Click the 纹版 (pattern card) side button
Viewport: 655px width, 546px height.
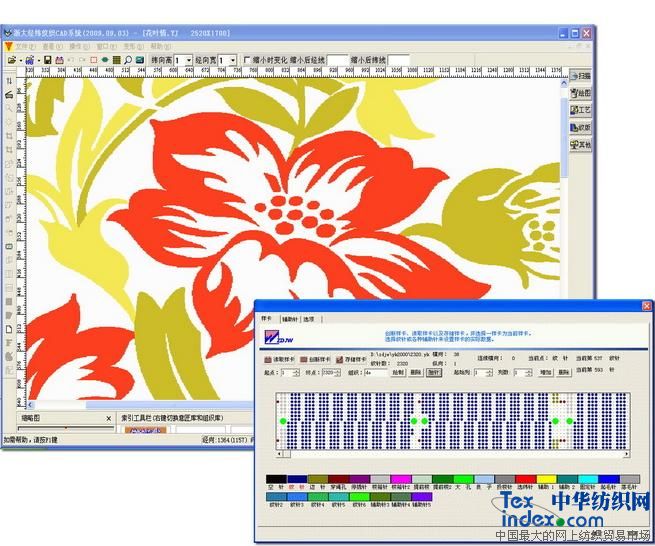point(580,127)
